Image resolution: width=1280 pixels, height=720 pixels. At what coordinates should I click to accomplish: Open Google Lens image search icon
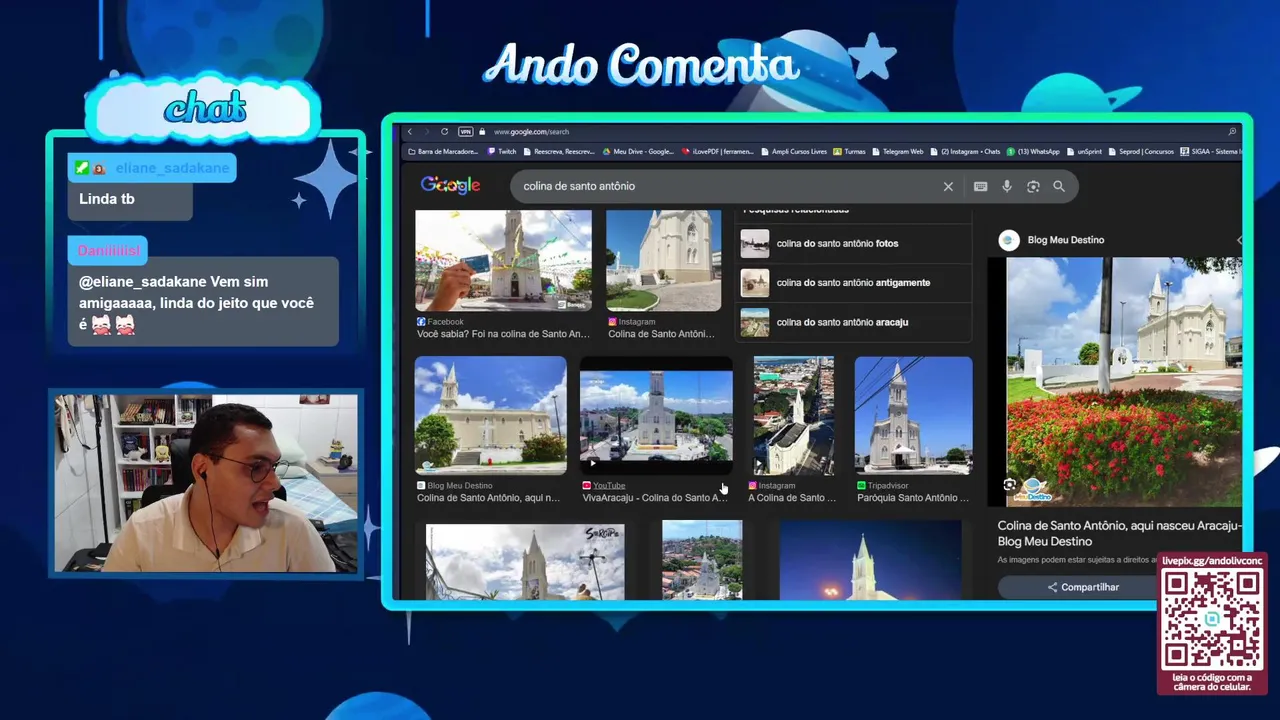pos(1033,186)
